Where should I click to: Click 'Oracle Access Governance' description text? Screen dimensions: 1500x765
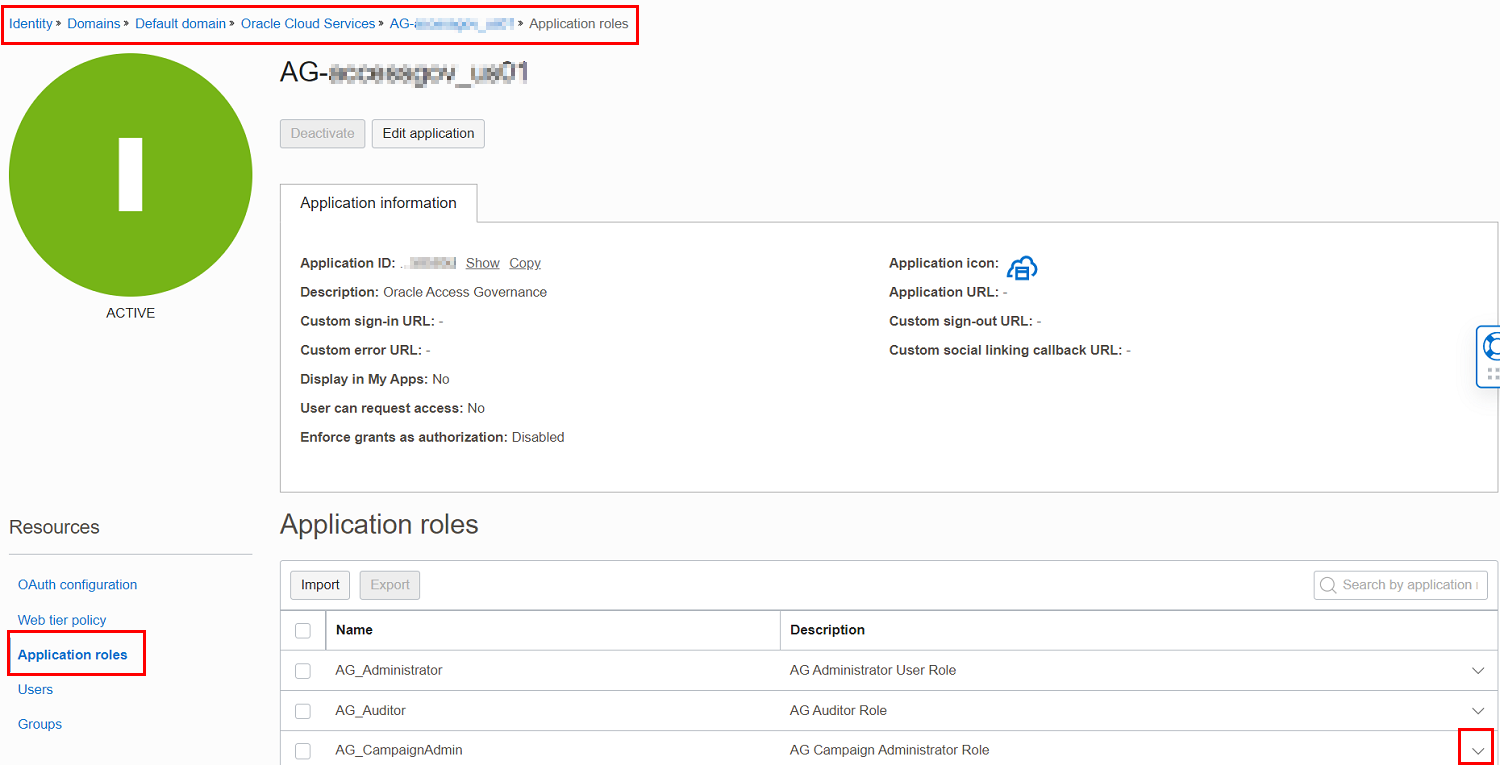point(465,292)
